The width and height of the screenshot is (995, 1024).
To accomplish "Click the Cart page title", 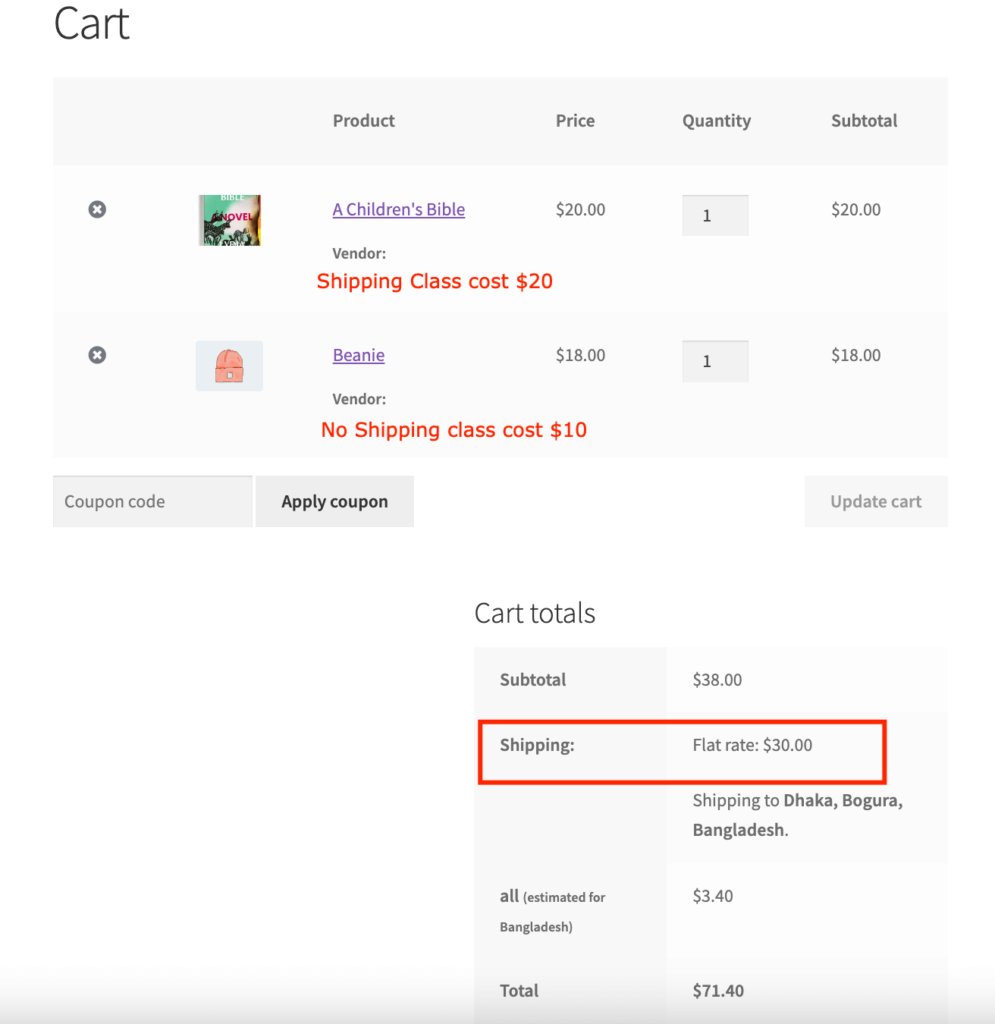I will pyautogui.click(x=91, y=24).
